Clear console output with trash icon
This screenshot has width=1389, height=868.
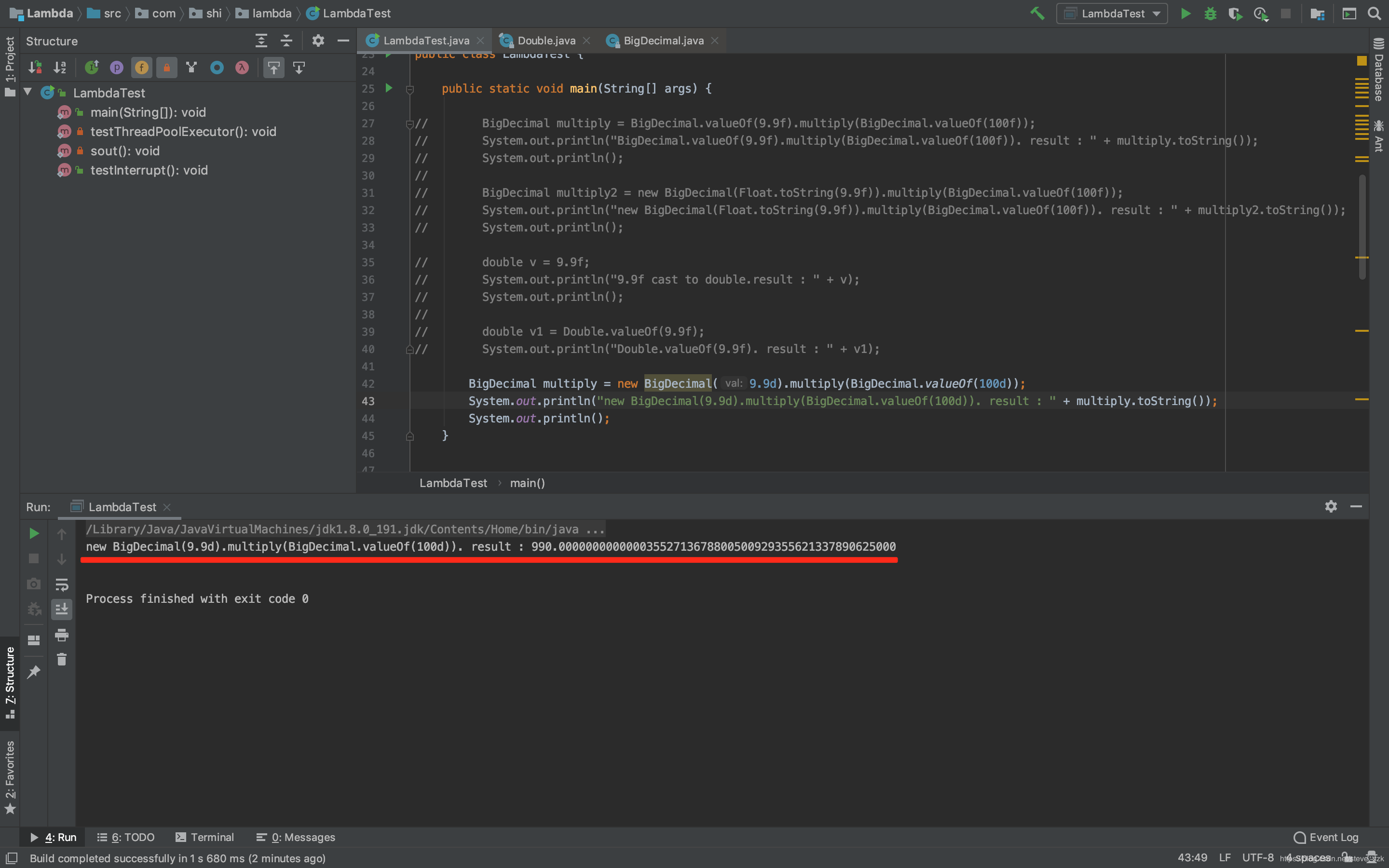click(61, 660)
